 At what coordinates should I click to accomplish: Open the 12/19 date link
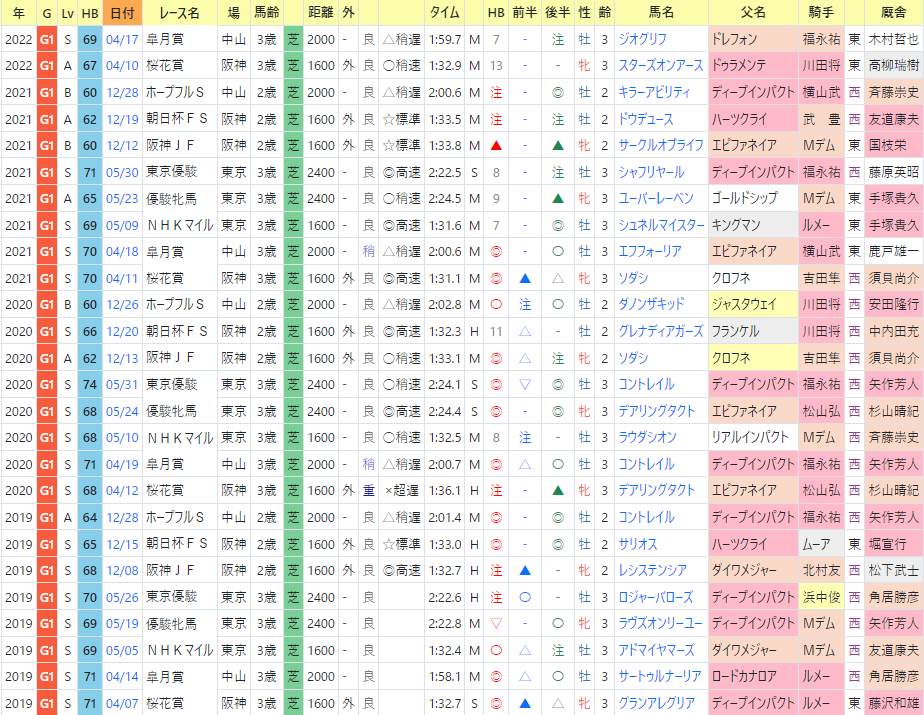pyautogui.click(x=122, y=120)
